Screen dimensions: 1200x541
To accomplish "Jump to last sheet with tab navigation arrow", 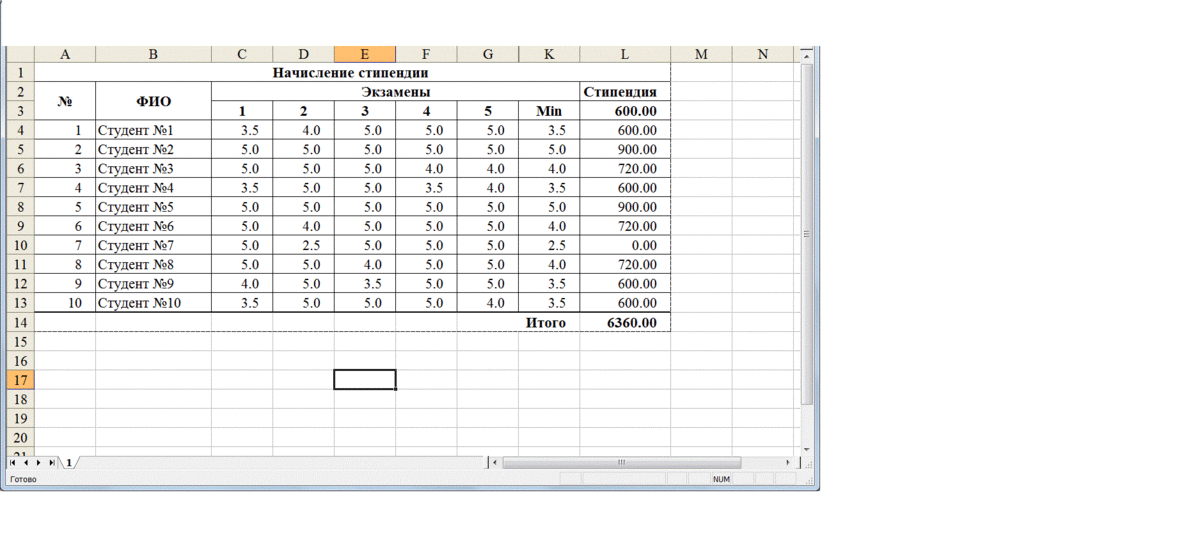I will click(52, 463).
